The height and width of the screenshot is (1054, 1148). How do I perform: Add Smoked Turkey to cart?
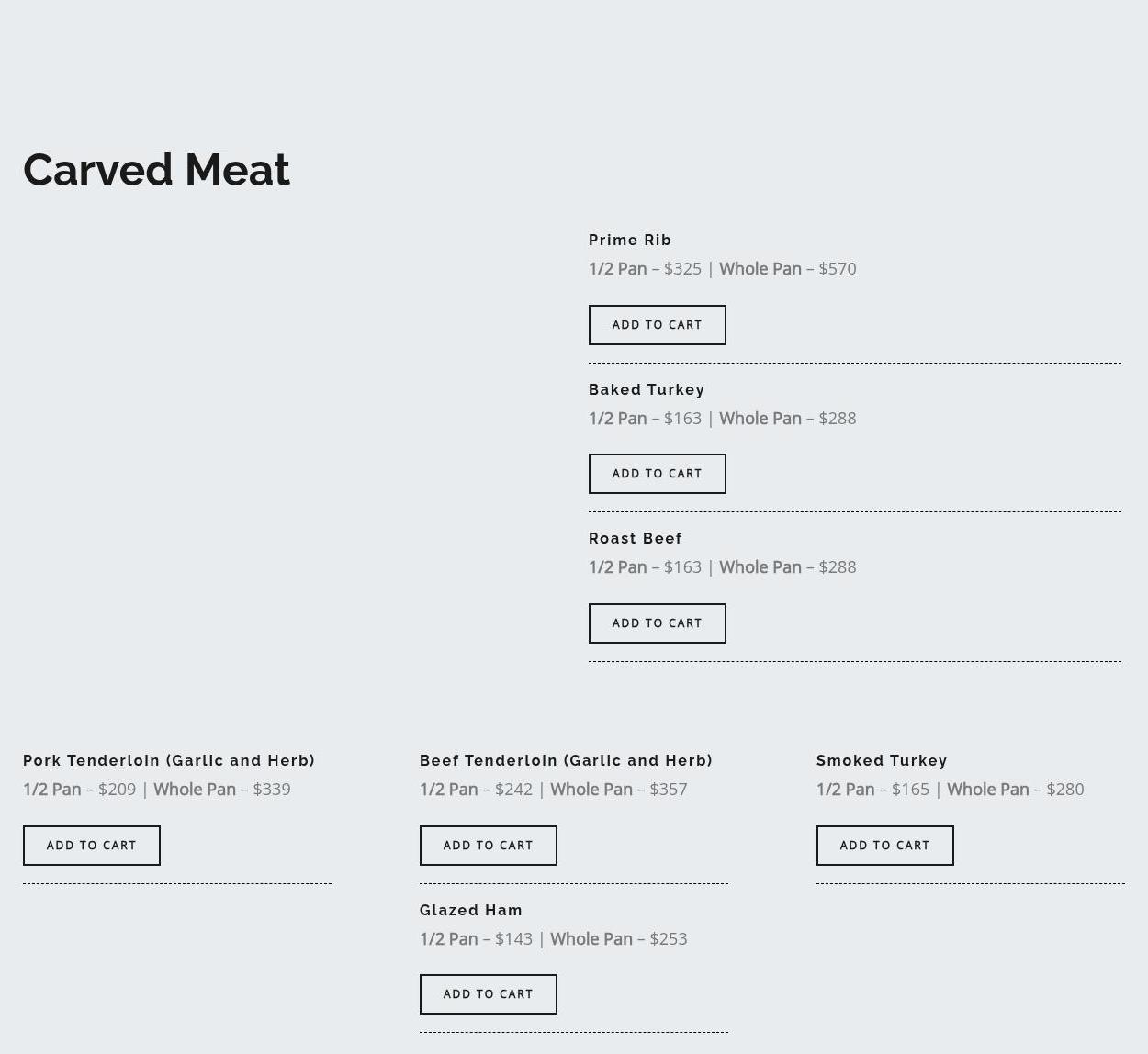click(x=884, y=846)
